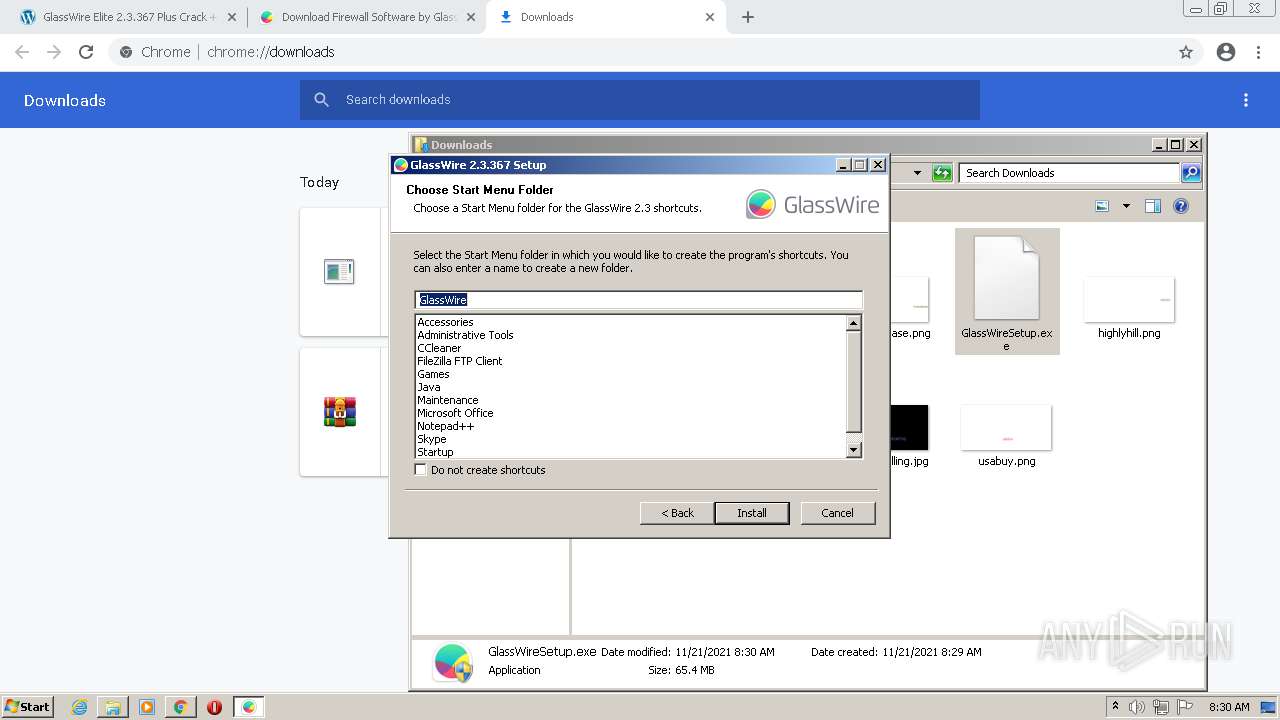Click the folder list scroll-up arrow
Viewport: 1280px width, 720px height.
854,323
